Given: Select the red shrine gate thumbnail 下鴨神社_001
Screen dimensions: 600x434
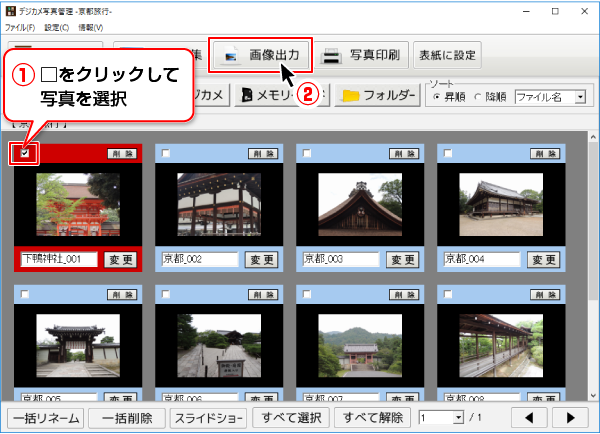Looking at the screenshot, I should click(78, 204).
